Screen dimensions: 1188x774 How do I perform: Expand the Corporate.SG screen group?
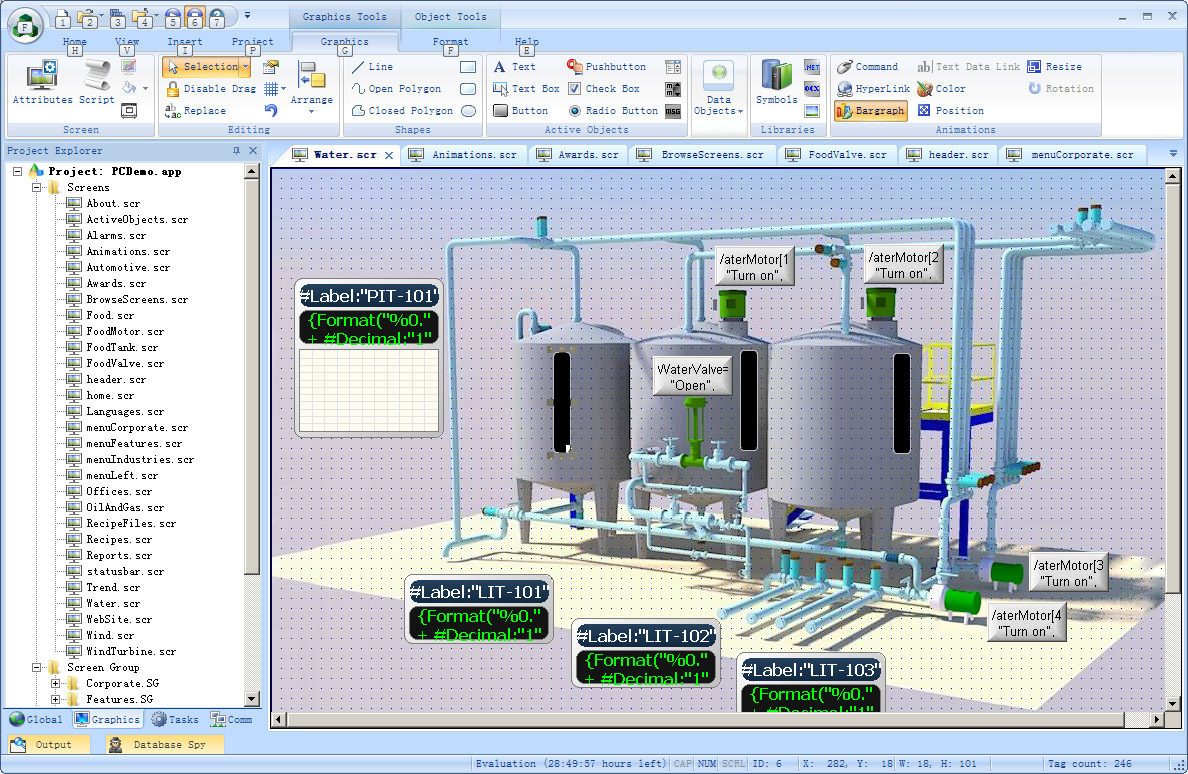57,684
